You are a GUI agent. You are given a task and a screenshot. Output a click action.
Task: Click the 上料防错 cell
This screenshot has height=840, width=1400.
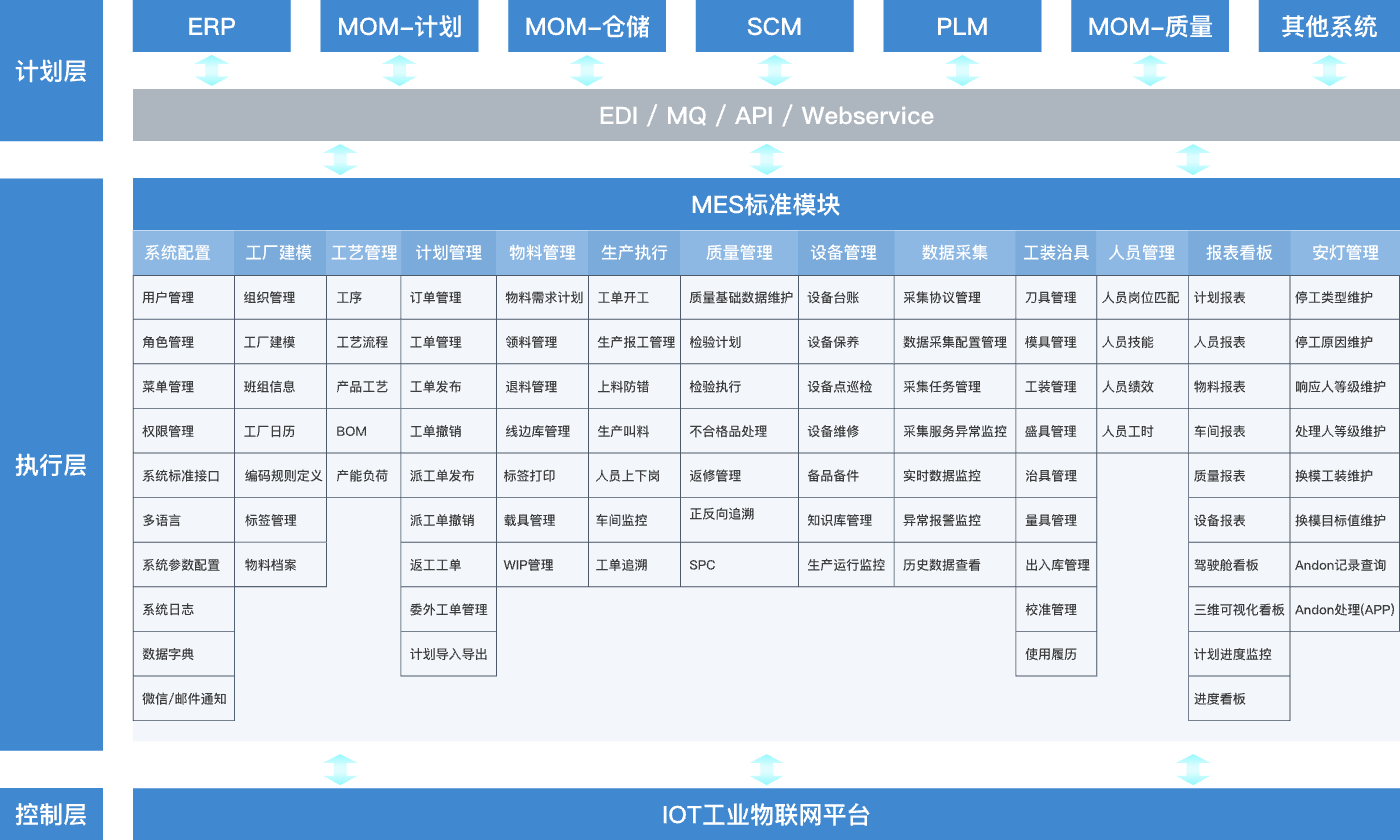[634, 387]
